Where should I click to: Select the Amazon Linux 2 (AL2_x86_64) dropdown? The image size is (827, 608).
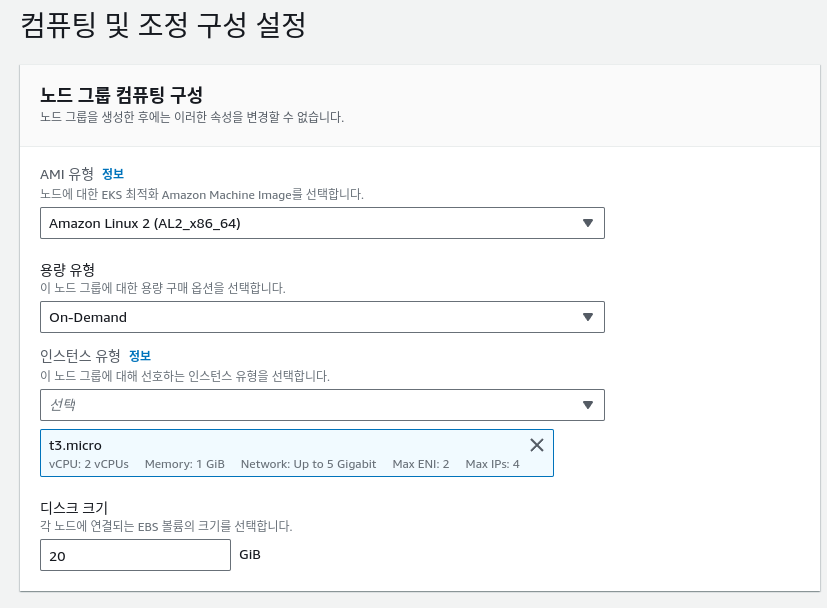[322, 223]
